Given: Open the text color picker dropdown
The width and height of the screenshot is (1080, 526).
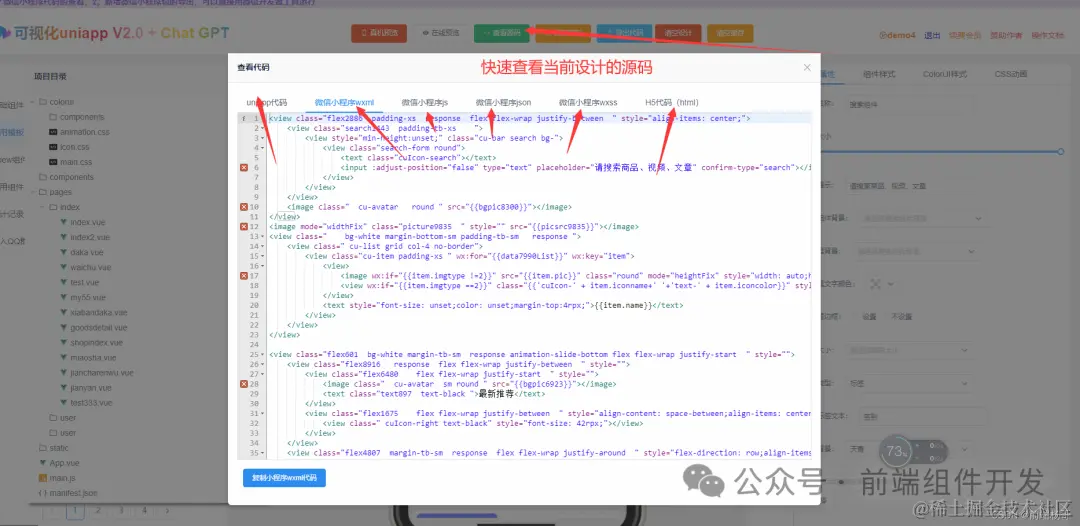Looking at the screenshot, I should [883, 284].
